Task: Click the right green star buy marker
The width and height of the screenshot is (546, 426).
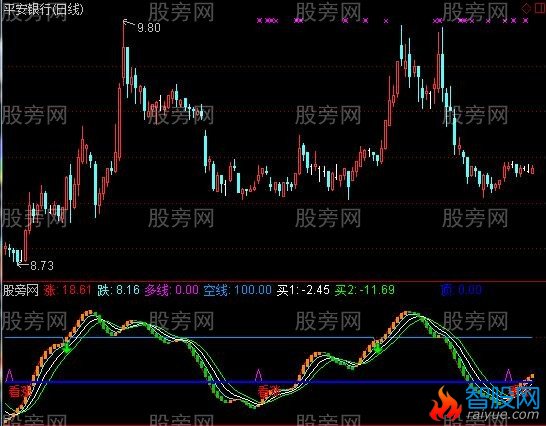Action: pyautogui.click(x=377, y=348)
